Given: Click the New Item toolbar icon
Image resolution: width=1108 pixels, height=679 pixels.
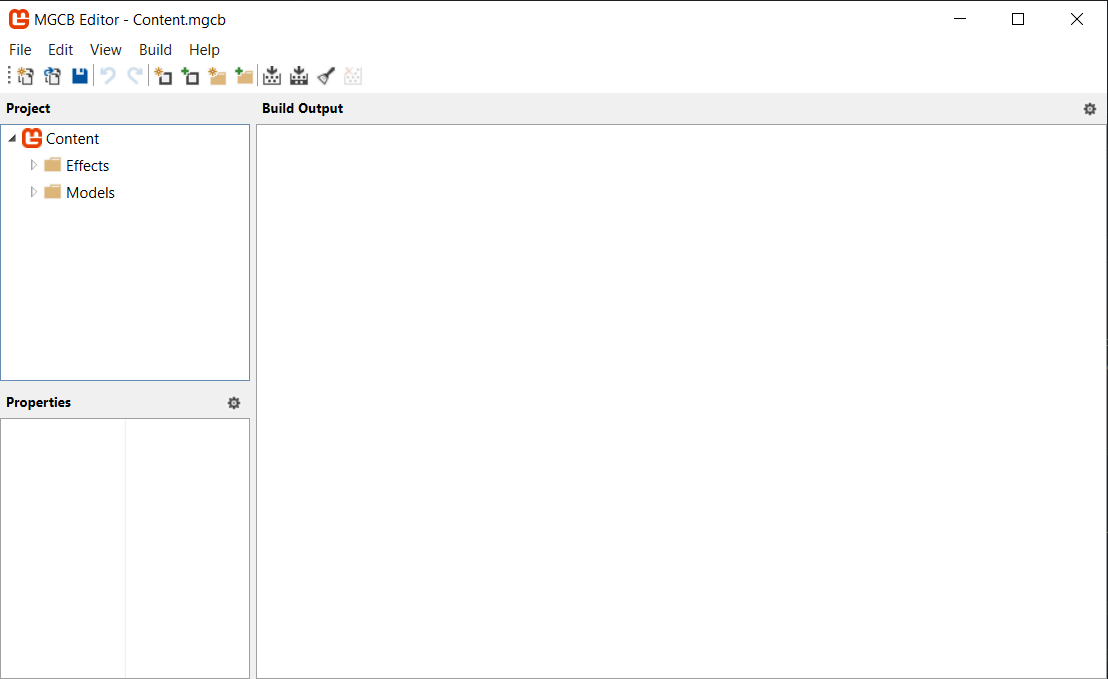Looking at the screenshot, I should pos(163,76).
